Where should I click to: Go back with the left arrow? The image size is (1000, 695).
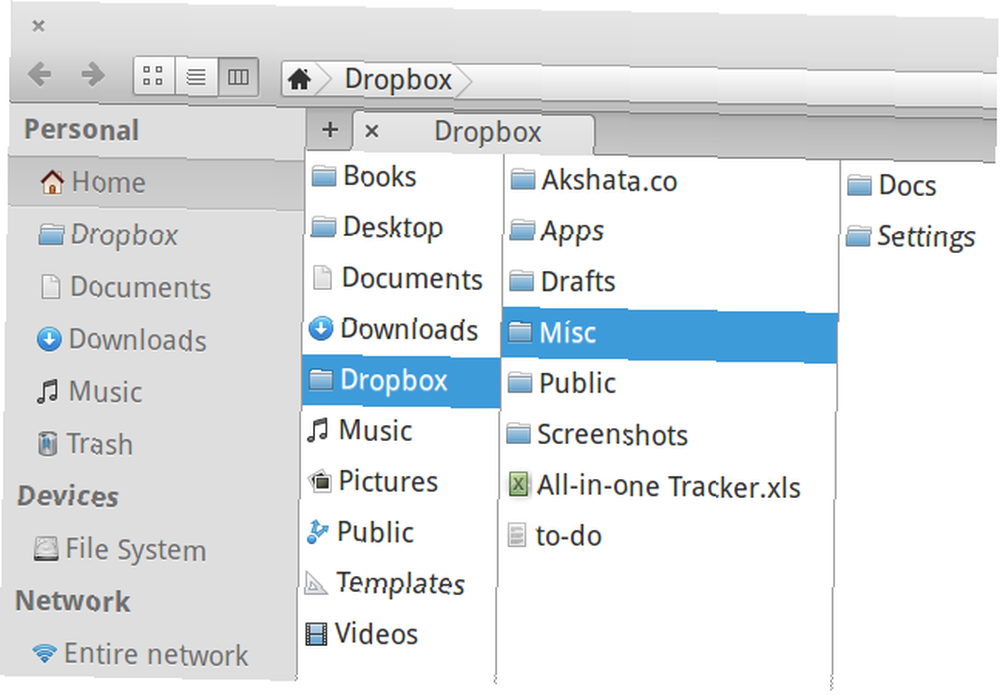pos(40,75)
